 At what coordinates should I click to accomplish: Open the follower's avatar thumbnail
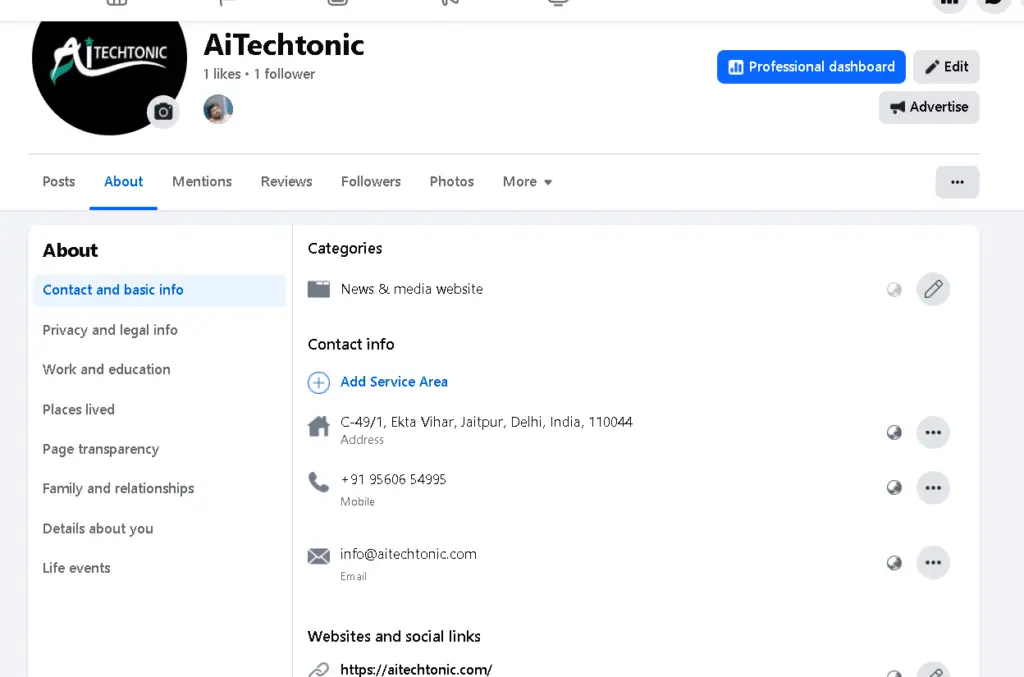(x=218, y=109)
